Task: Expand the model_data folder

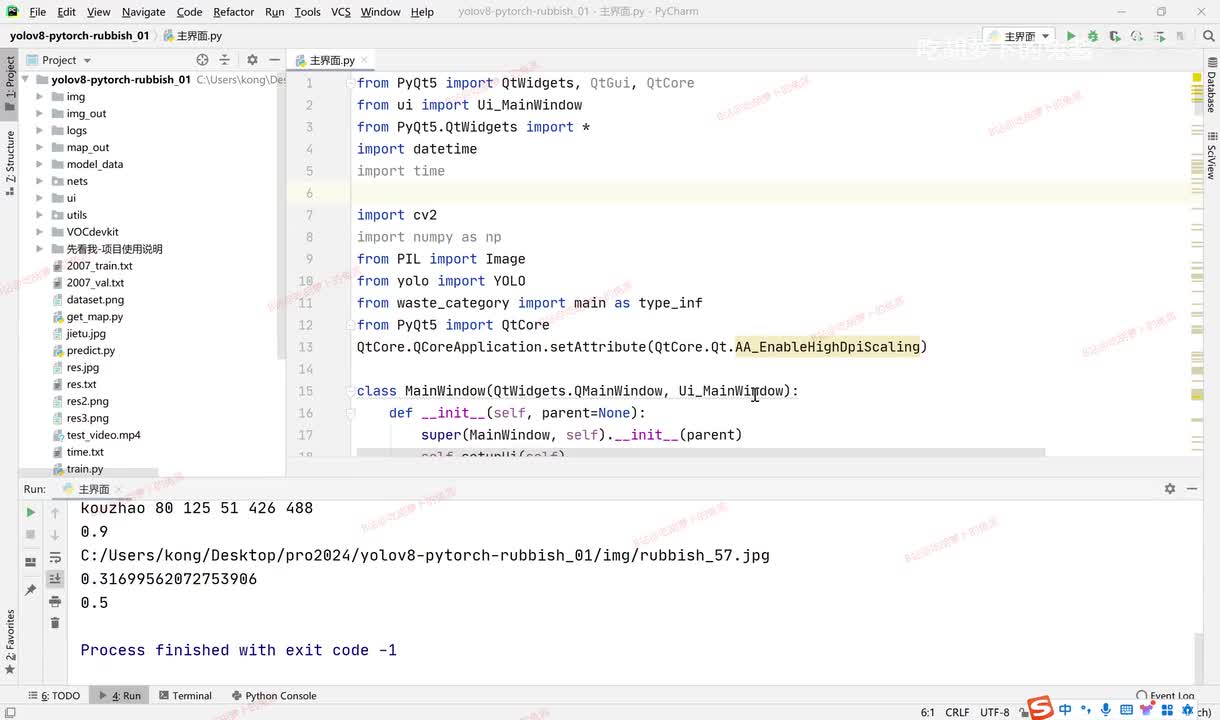Action: pos(40,164)
